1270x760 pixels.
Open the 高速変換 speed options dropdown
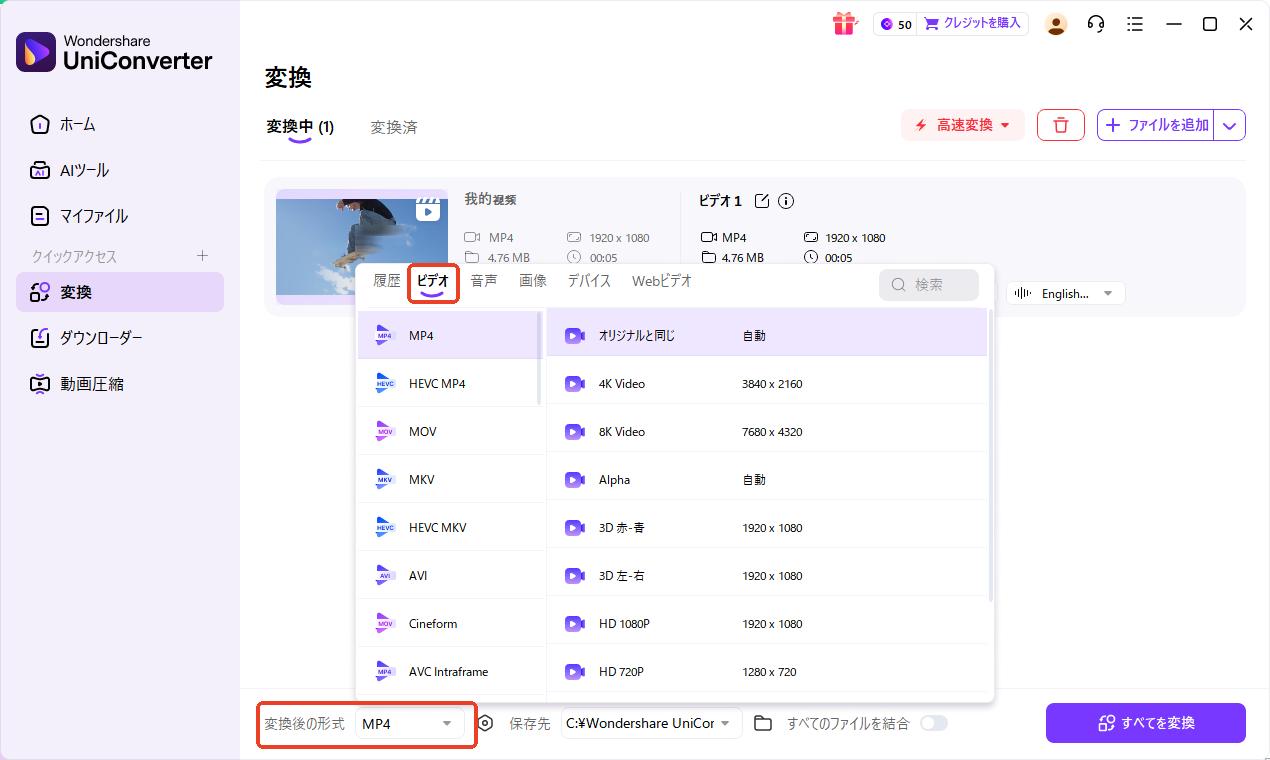point(962,124)
